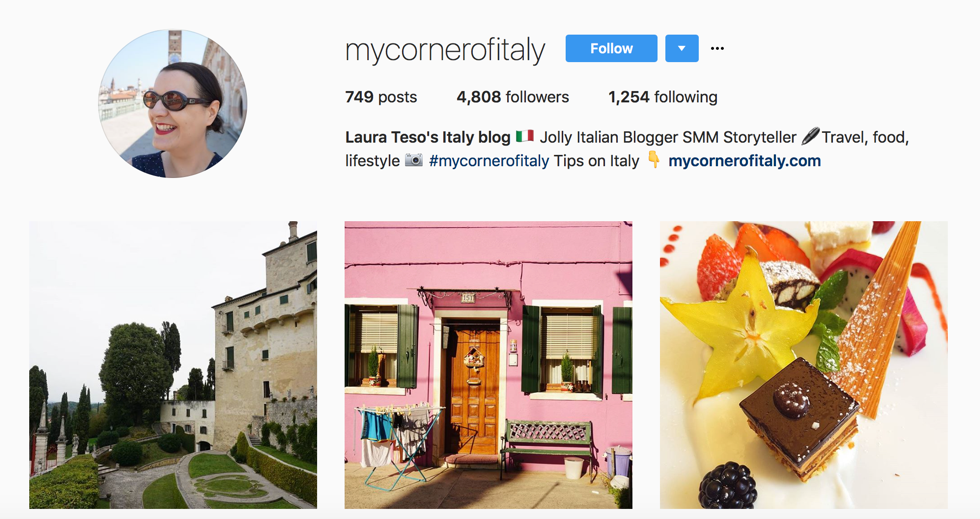Open the #mycornerofitaly hashtag link

click(489, 161)
